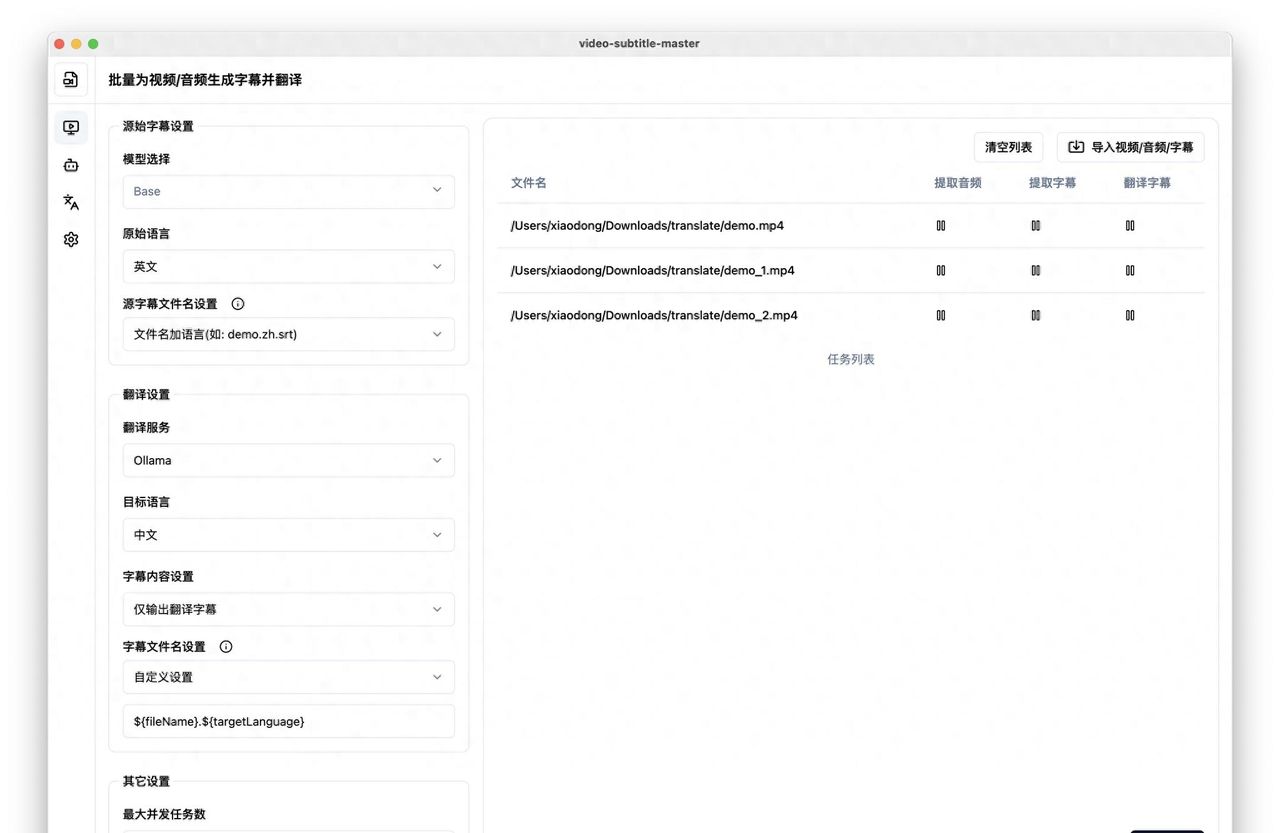Open the video task page sidebar icon
The width and height of the screenshot is (1280, 833).
[71, 127]
